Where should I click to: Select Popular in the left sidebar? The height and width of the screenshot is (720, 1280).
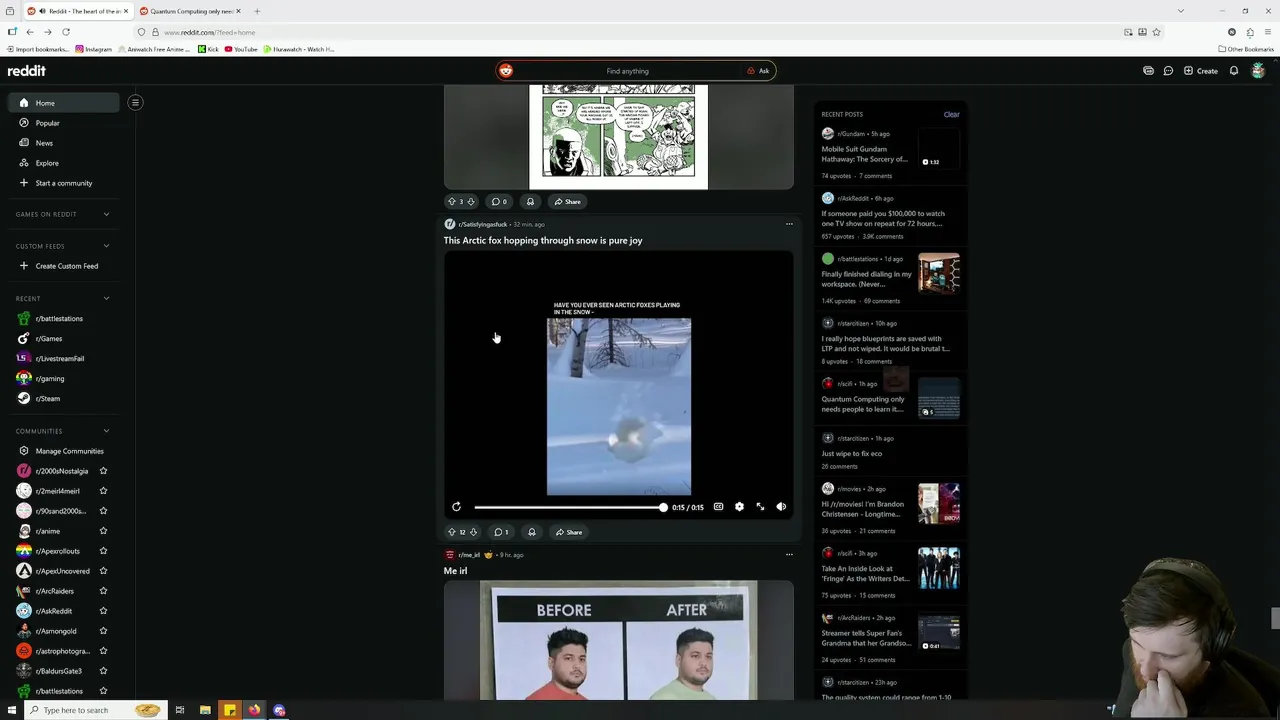[x=64, y=123]
